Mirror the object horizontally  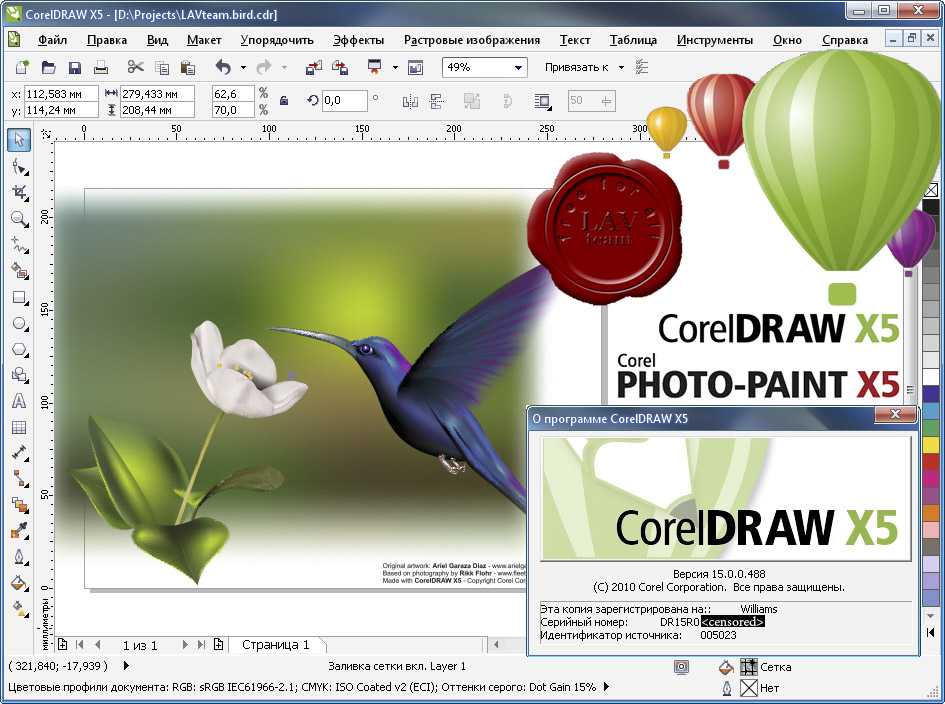410,101
